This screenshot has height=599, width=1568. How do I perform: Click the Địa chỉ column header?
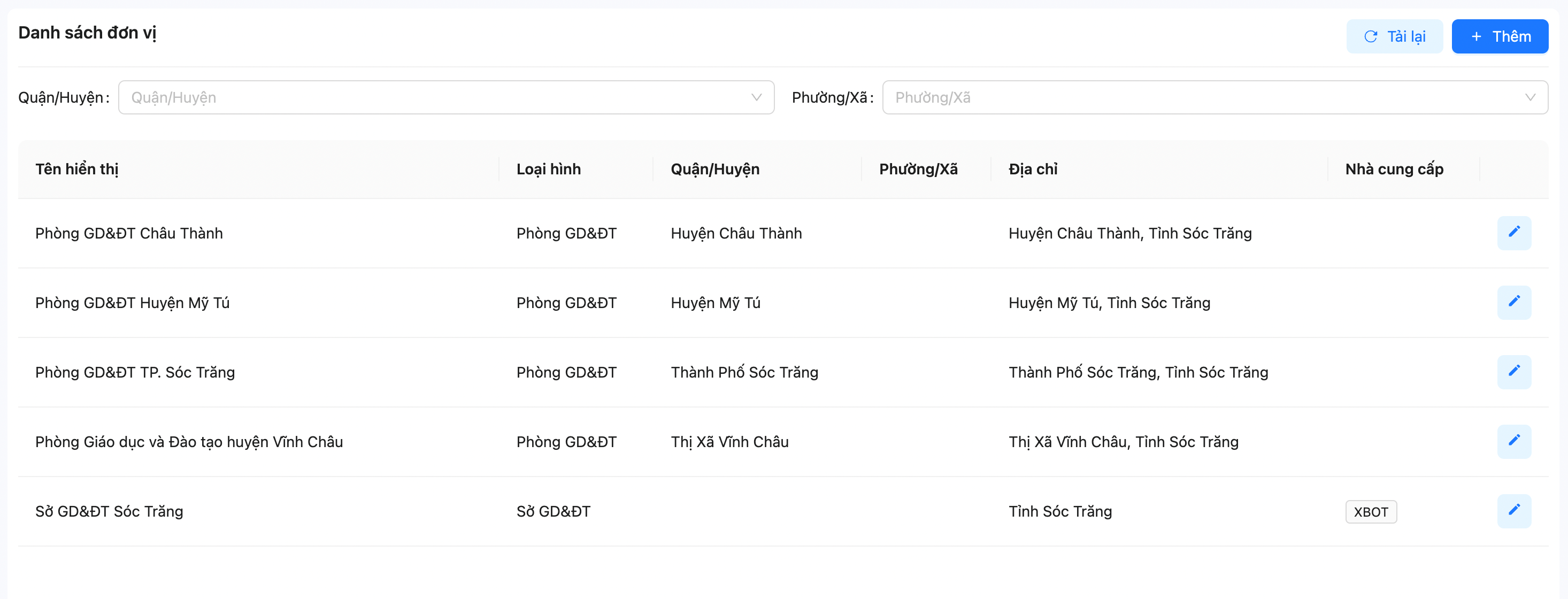point(1032,169)
